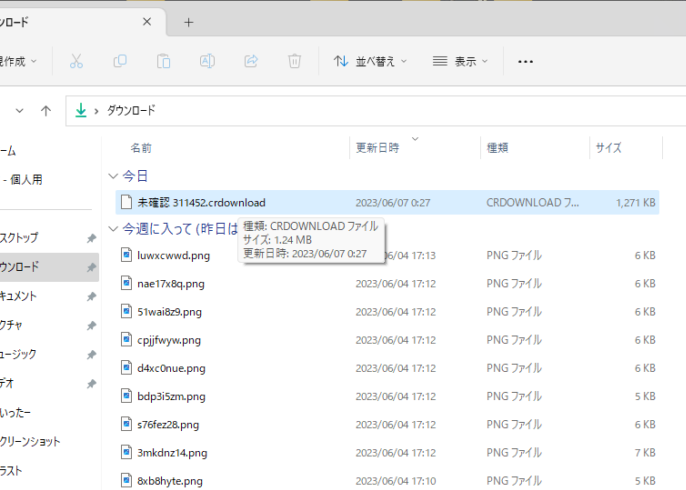Sort by 名前 column header
The width and height of the screenshot is (686, 490).
coord(141,148)
